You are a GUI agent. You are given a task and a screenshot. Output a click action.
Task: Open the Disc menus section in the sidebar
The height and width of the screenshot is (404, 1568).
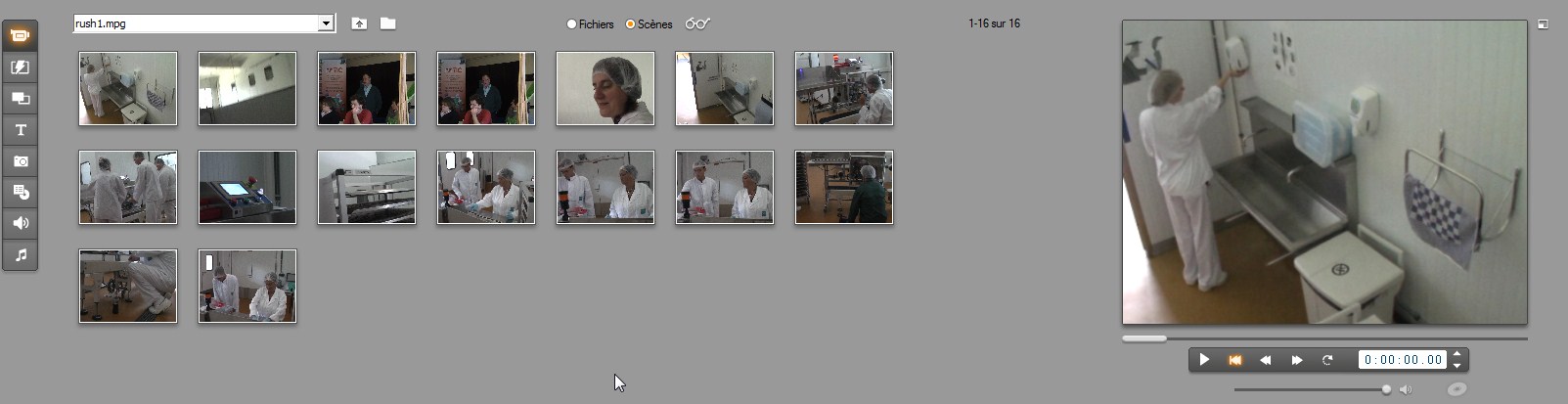(x=20, y=193)
